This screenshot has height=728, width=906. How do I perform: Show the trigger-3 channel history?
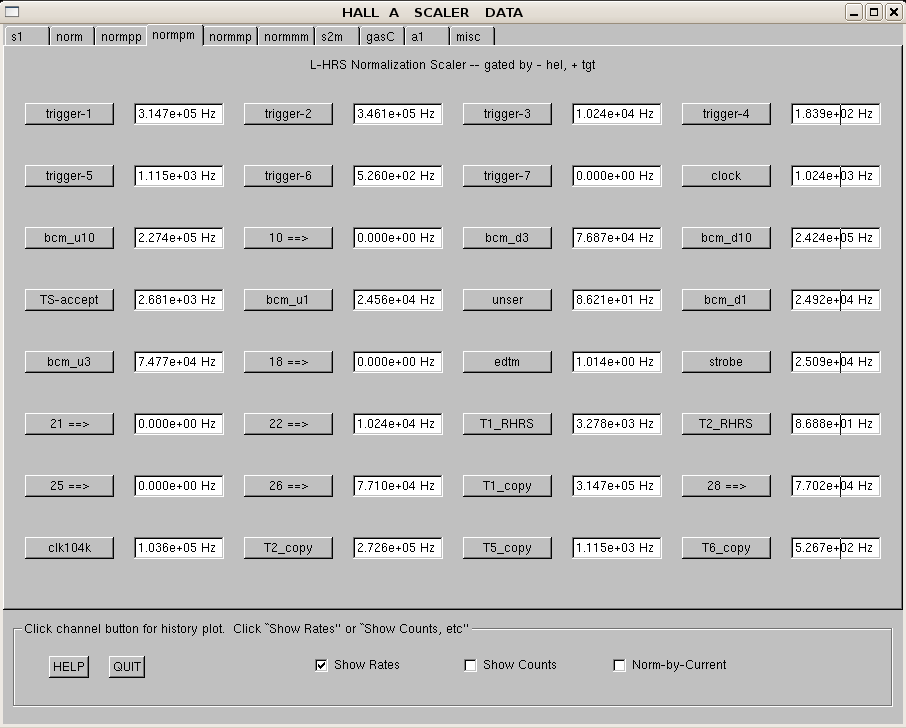pos(507,114)
